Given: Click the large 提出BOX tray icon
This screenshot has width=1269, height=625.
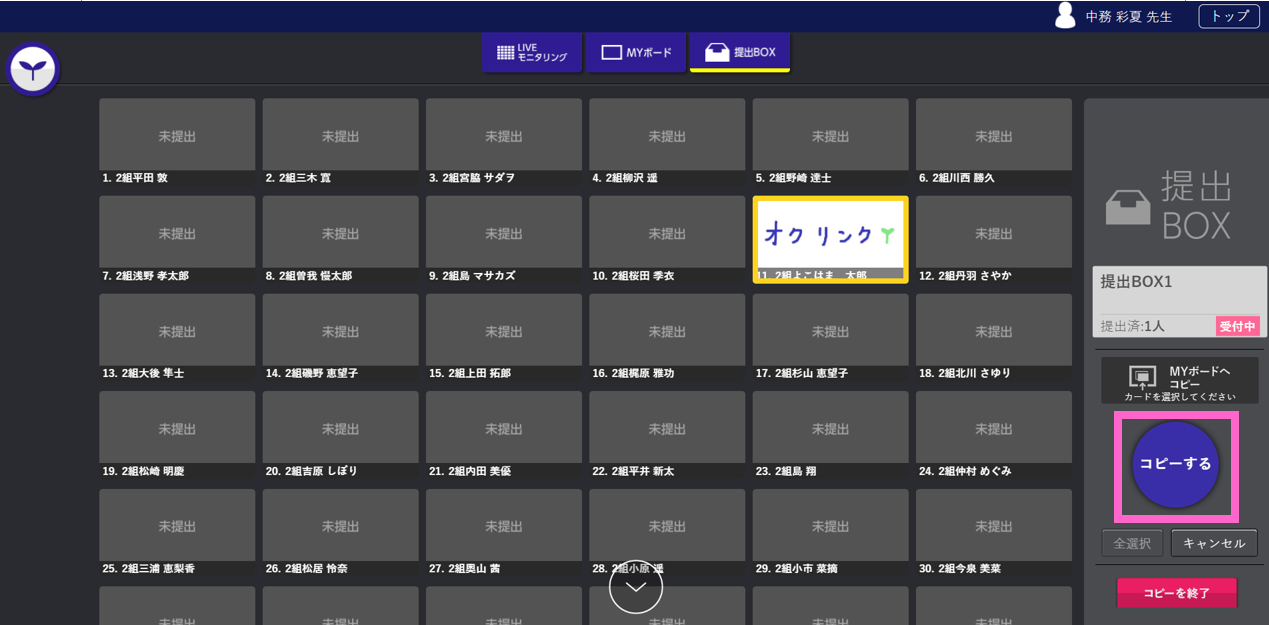Looking at the screenshot, I should pos(1127,207).
